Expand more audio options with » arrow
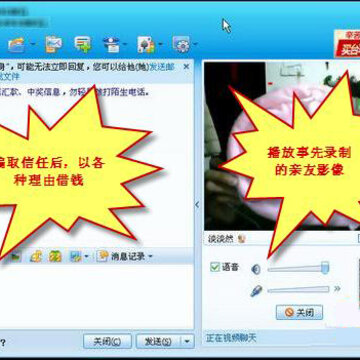The image size is (360, 360). (337, 289)
